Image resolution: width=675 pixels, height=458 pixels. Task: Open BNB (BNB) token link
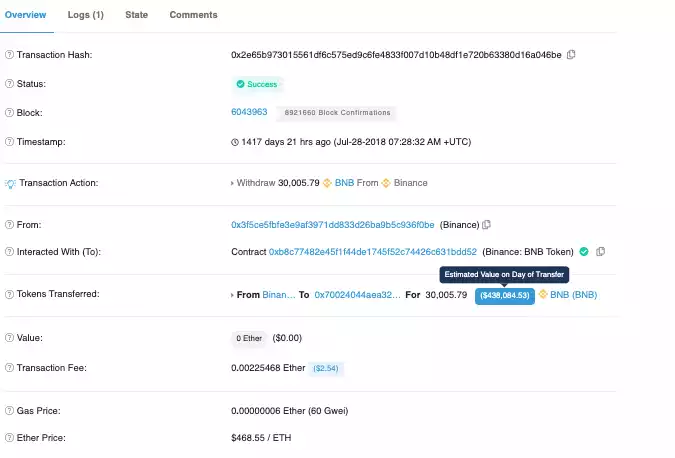(x=573, y=295)
